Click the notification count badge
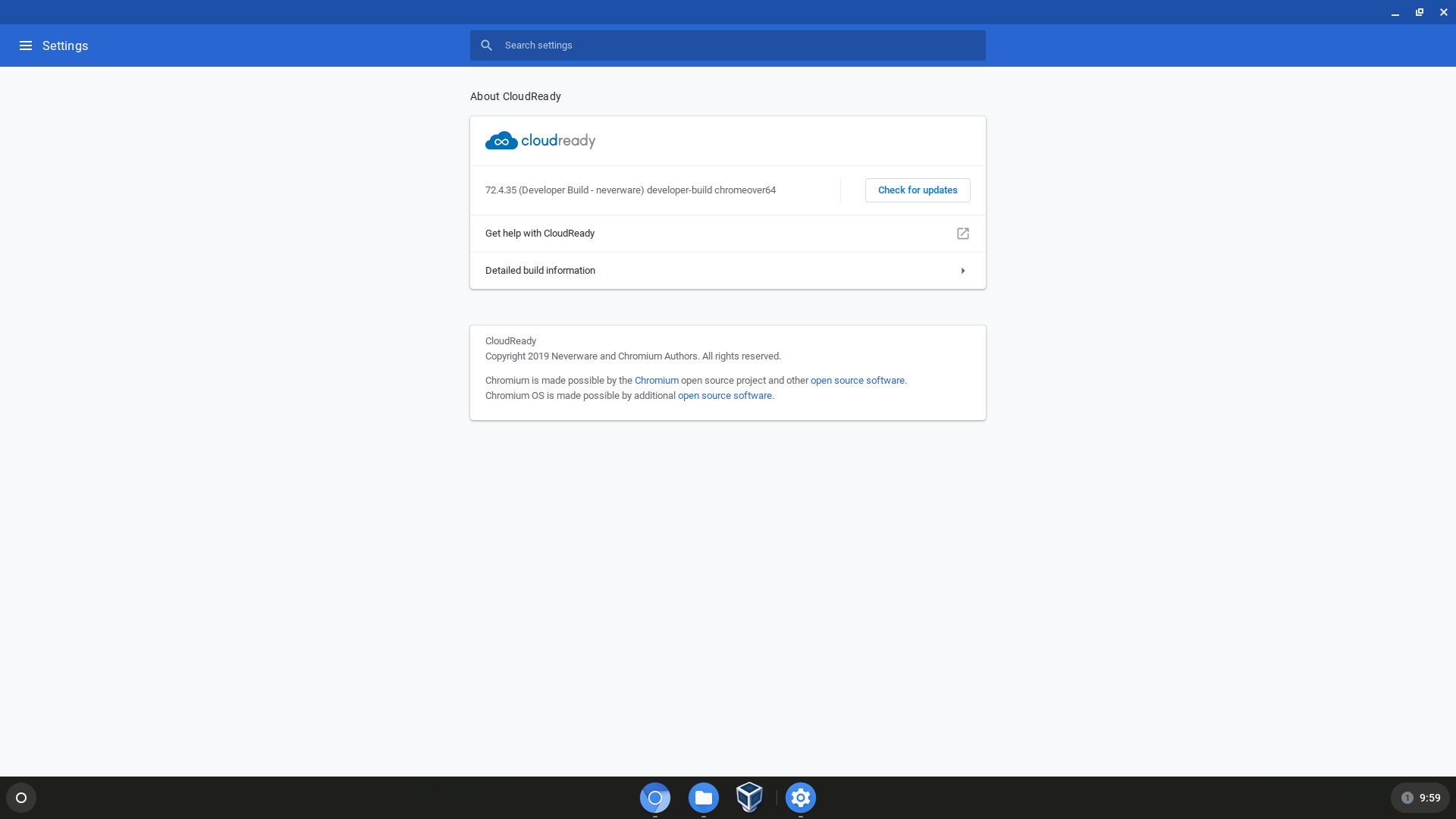Viewport: 1456px width, 819px height. (1407, 798)
